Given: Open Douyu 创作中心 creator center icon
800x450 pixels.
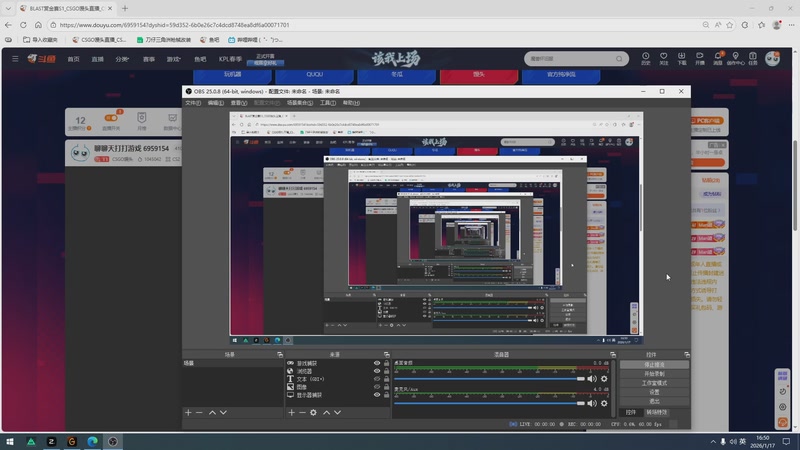Looking at the screenshot, I should [x=735, y=58].
